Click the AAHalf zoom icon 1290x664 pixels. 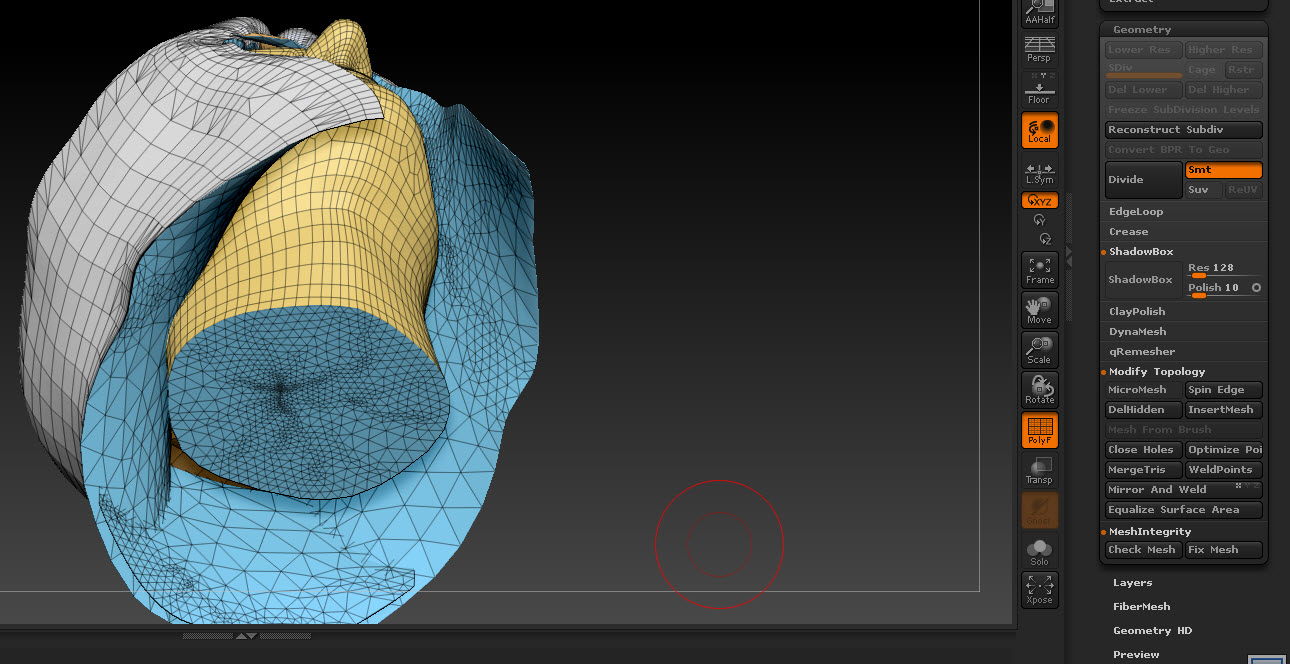coord(1040,13)
